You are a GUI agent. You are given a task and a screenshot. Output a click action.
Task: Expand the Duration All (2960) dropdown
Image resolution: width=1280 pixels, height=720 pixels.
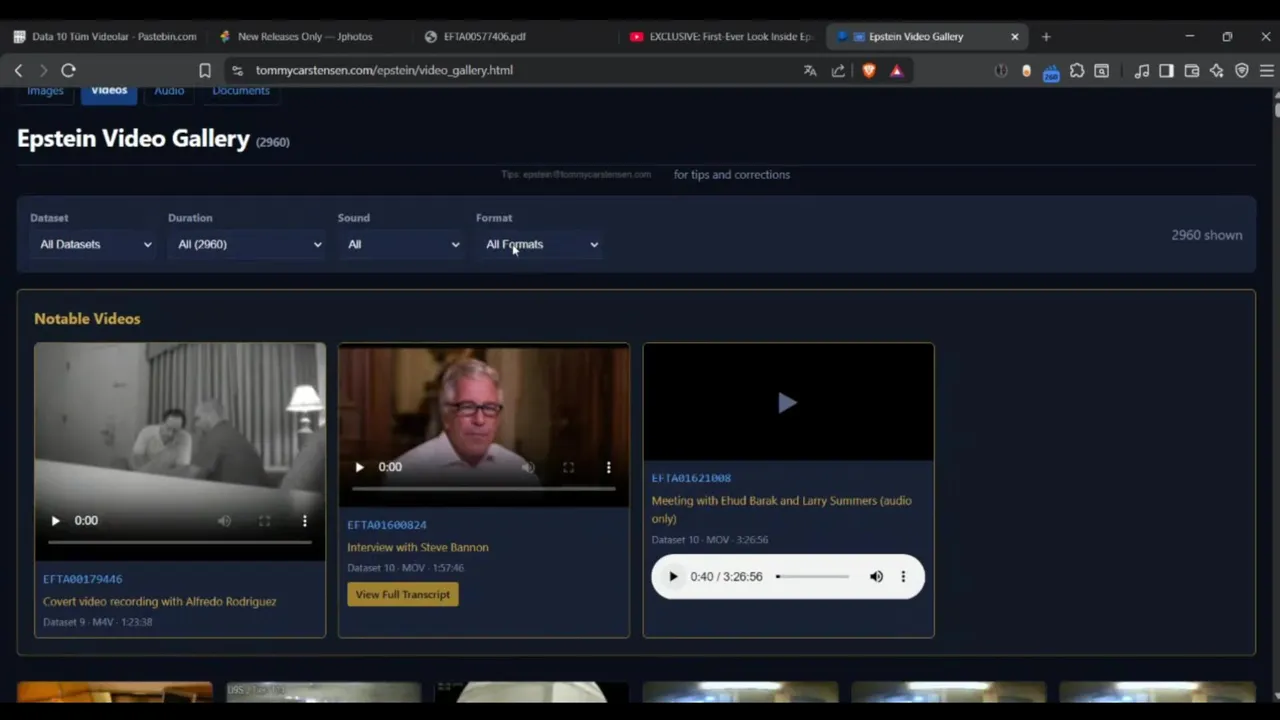coord(249,244)
